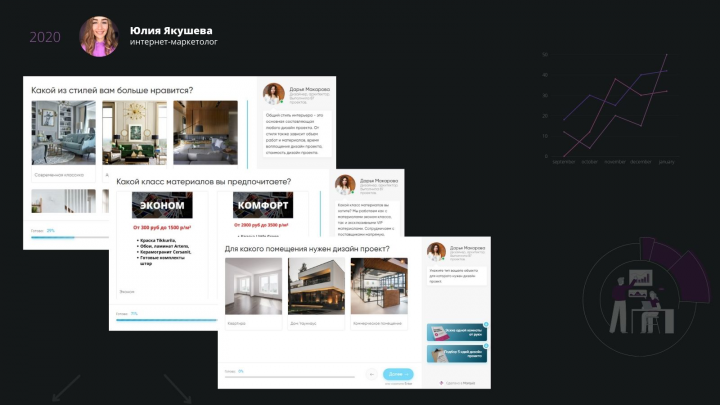Click the analytics people illustration icon
The image size is (720, 405).
pos(642,301)
